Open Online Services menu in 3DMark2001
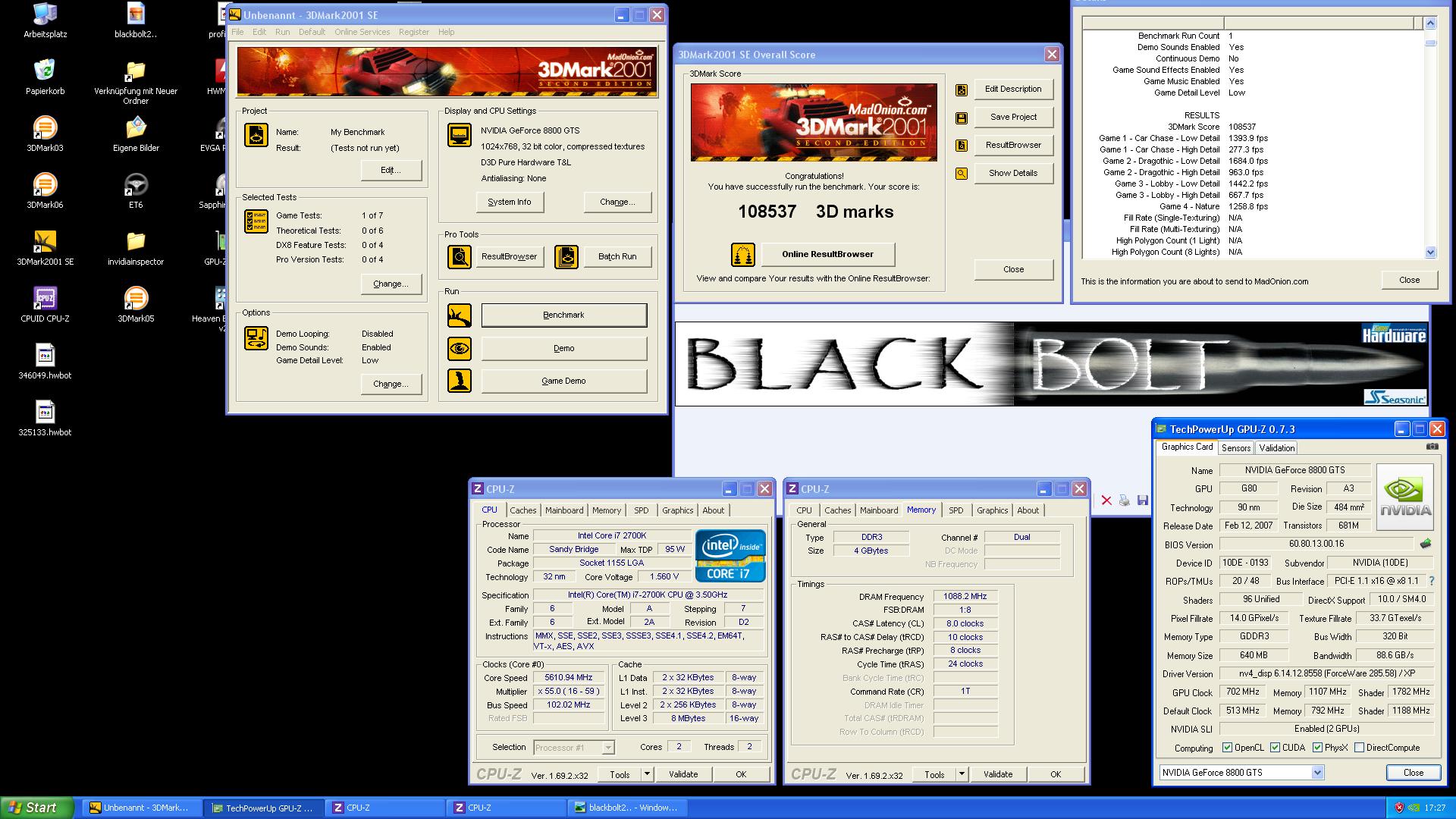Viewport: 1456px width, 819px height. click(362, 32)
